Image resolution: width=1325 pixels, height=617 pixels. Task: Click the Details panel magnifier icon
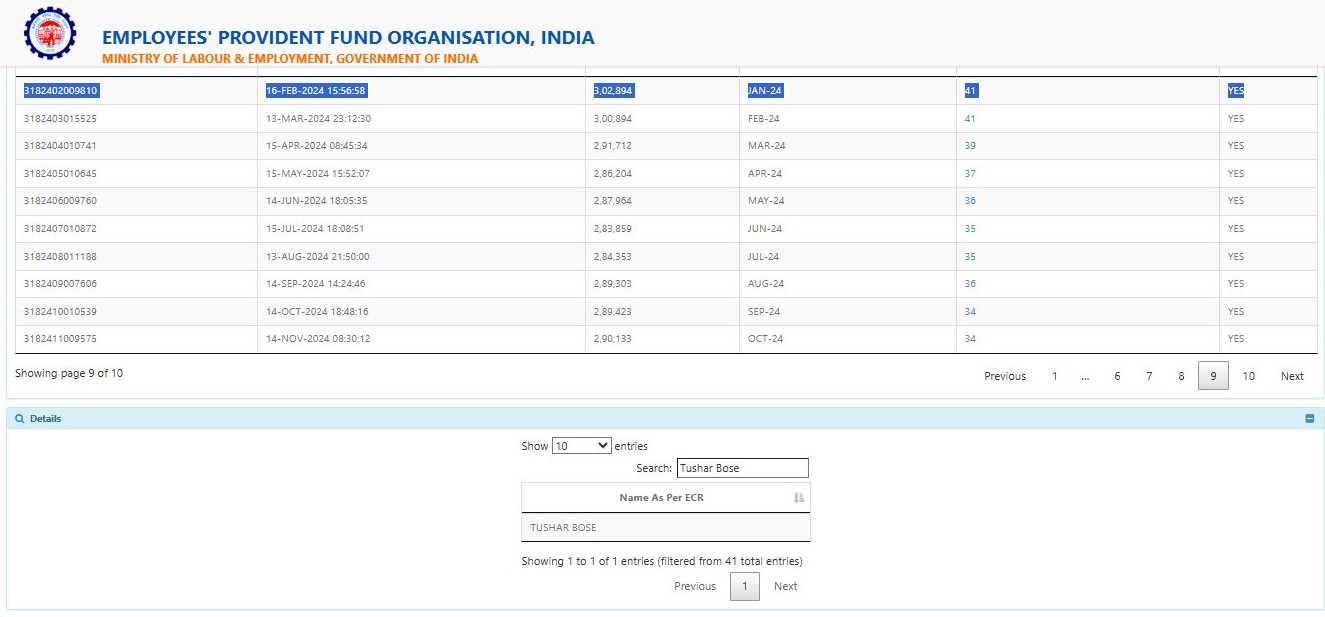pos(20,419)
